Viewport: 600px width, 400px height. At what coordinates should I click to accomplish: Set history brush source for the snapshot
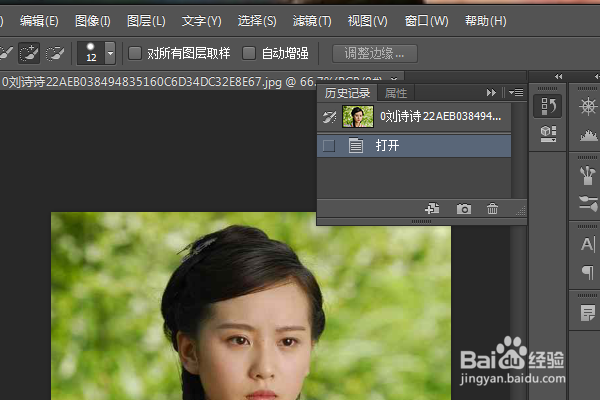(329, 117)
